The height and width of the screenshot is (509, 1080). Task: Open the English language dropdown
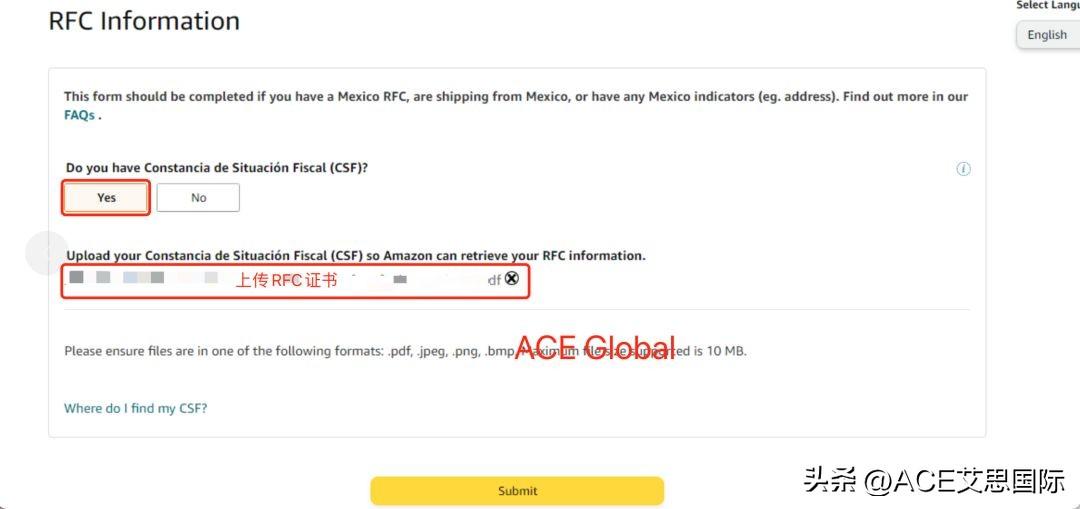[x=1048, y=34]
